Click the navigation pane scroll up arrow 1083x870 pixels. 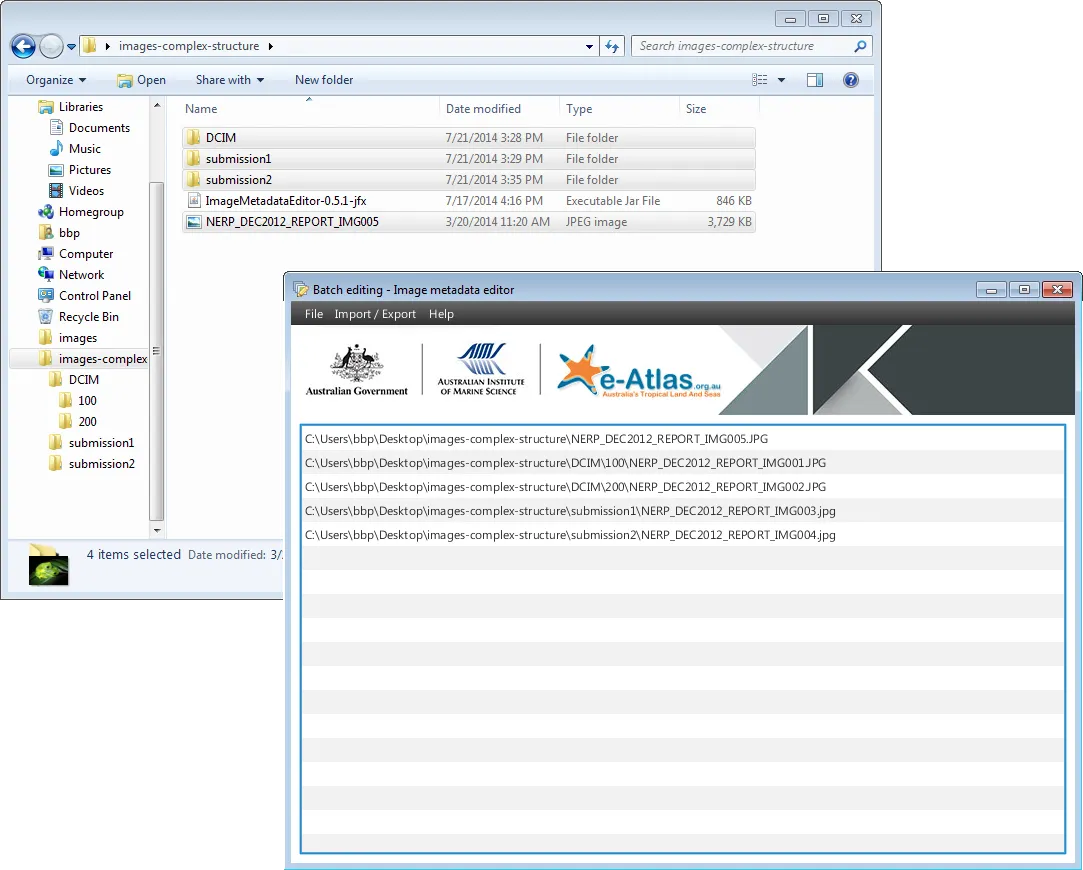tap(157, 105)
